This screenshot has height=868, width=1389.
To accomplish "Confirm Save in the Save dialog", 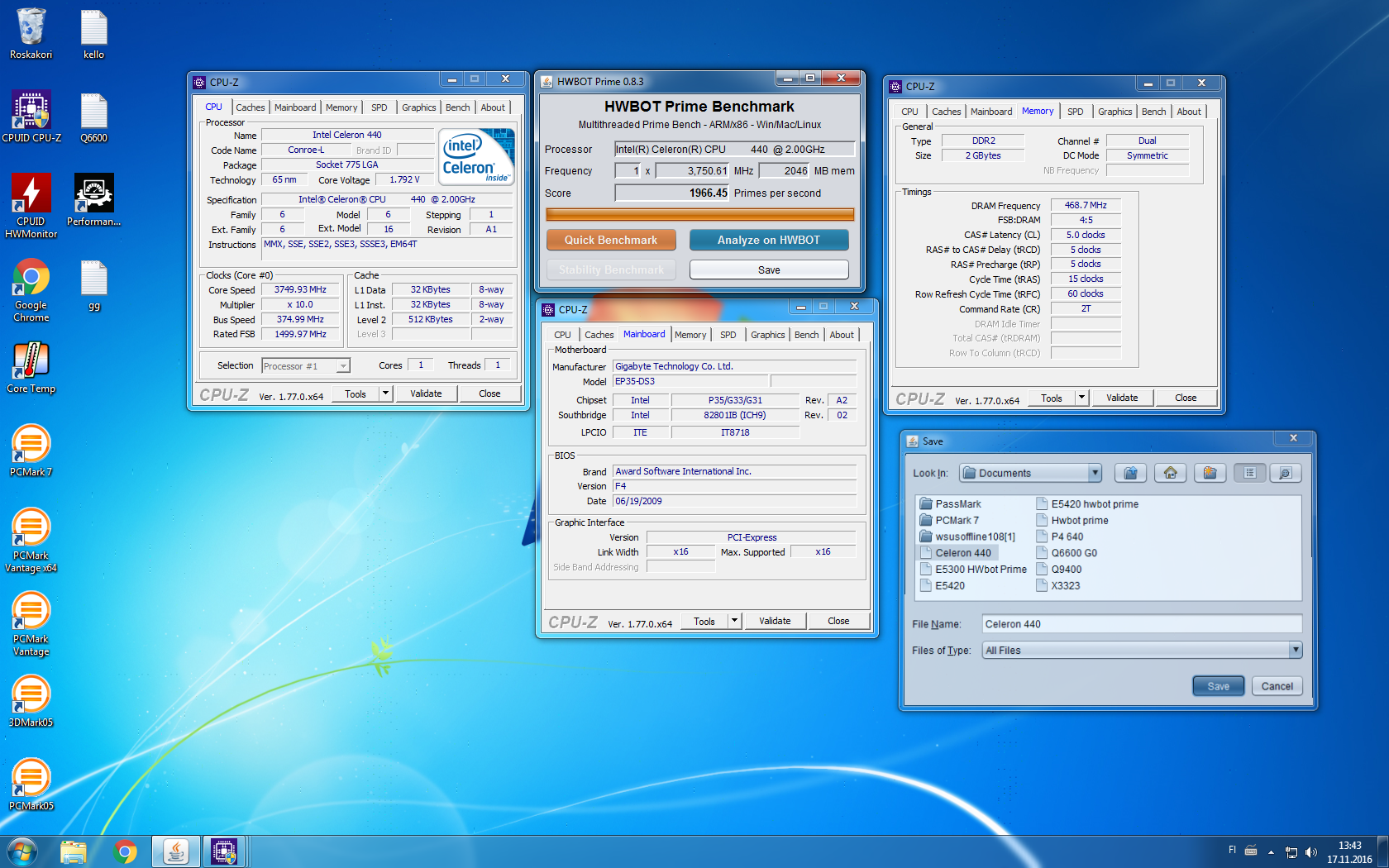I will tap(1218, 686).
